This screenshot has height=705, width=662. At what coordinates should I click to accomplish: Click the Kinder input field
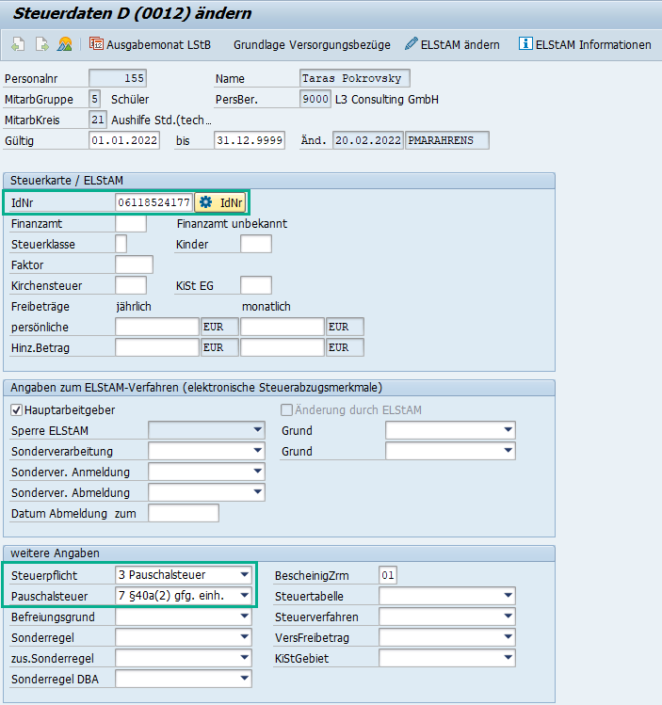tap(256, 244)
